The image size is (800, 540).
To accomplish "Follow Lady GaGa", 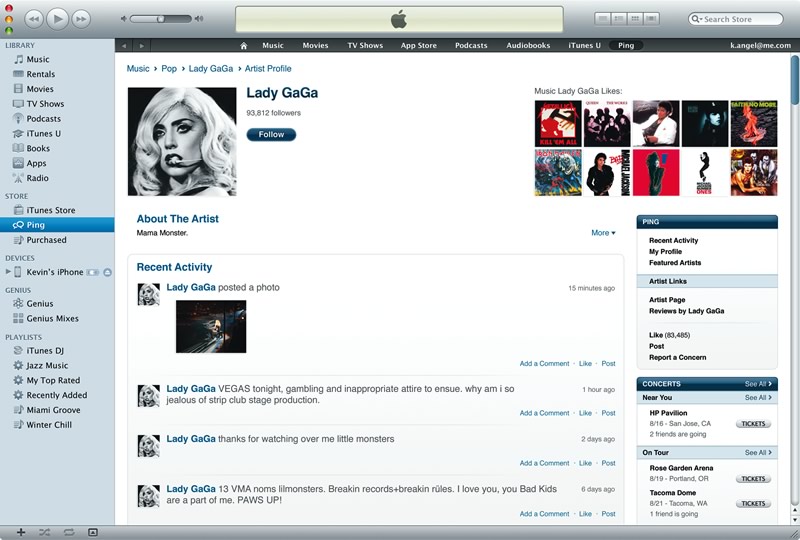I will (x=271, y=134).
